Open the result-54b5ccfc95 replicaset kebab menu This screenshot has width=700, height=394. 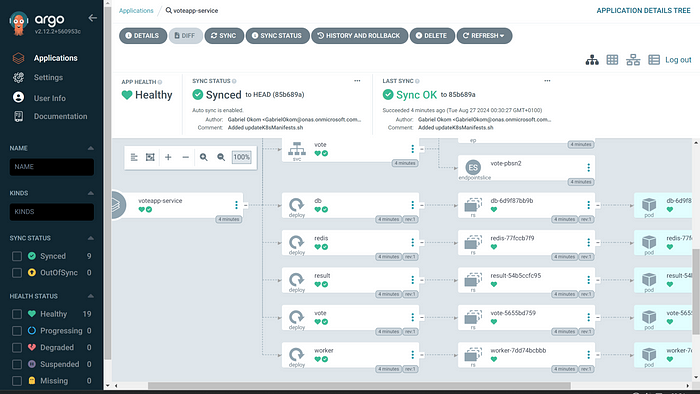pos(588,280)
